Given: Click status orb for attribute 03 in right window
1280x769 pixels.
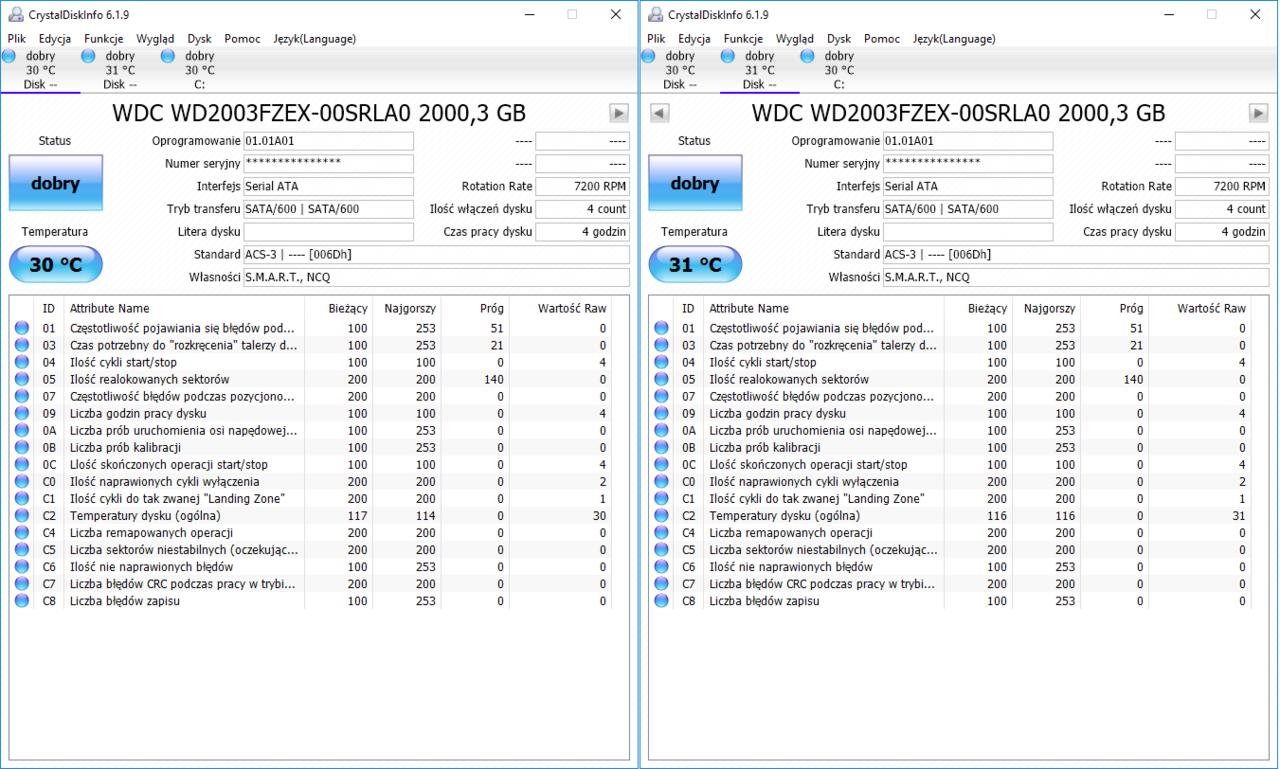Looking at the screenshot, I should pyautogui.click(x=661, y=345).
